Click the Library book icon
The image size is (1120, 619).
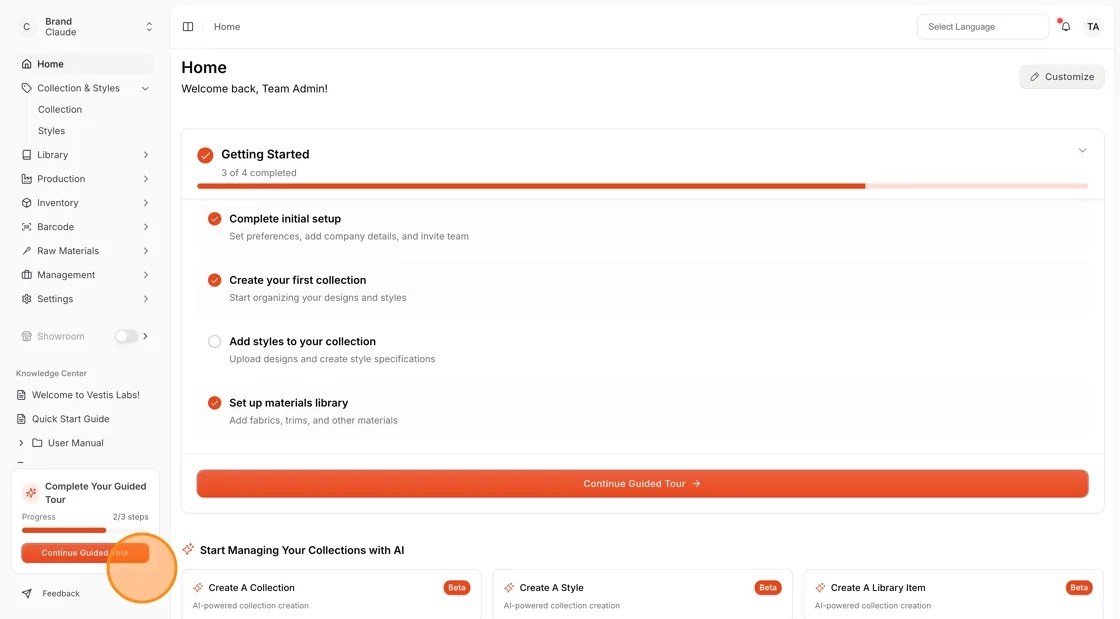(x=26, y=154)
